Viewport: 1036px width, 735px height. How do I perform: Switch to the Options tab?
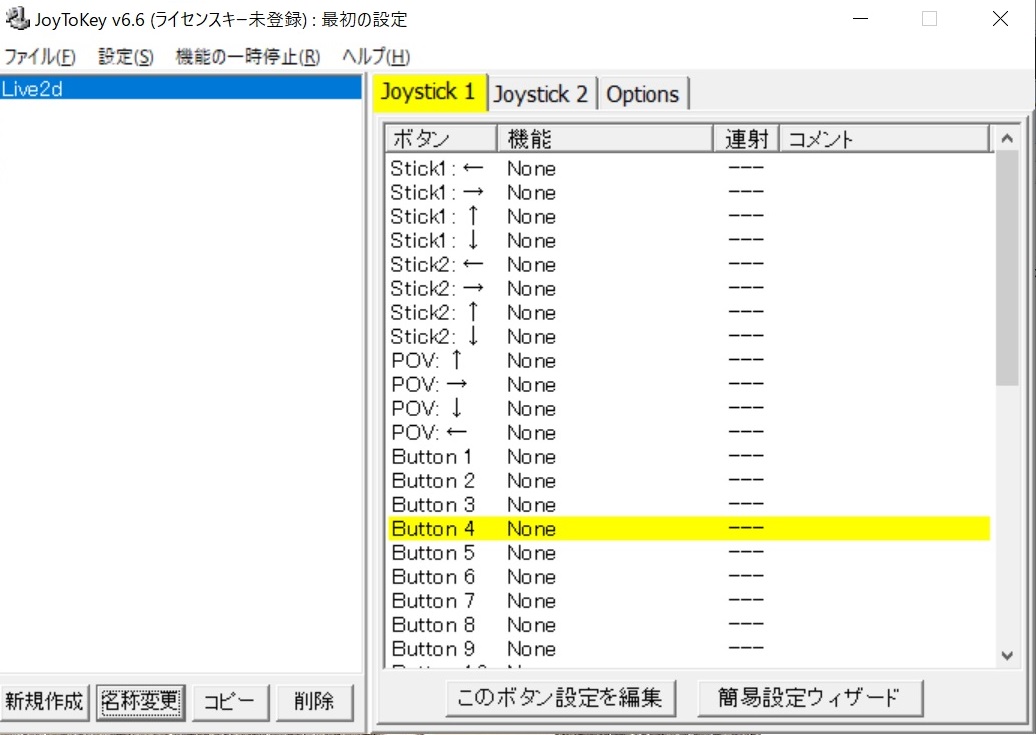[643, 93]
